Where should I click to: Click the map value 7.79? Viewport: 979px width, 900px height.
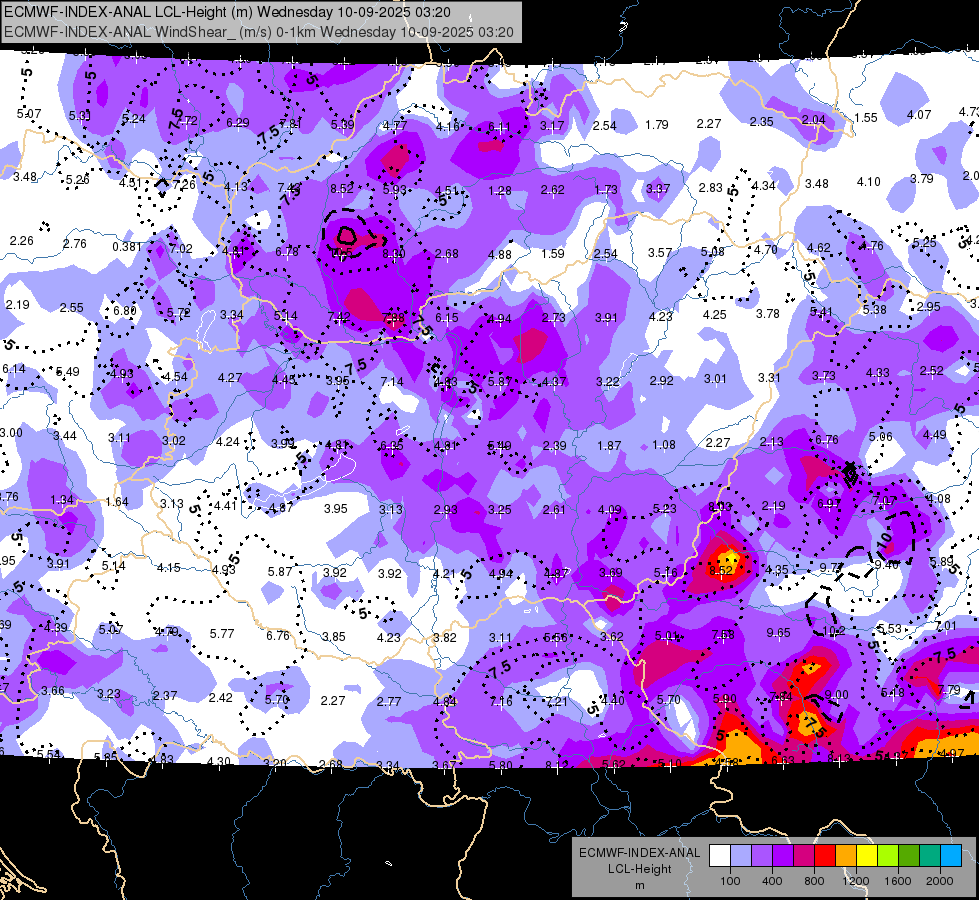click(x=949, y=690)
